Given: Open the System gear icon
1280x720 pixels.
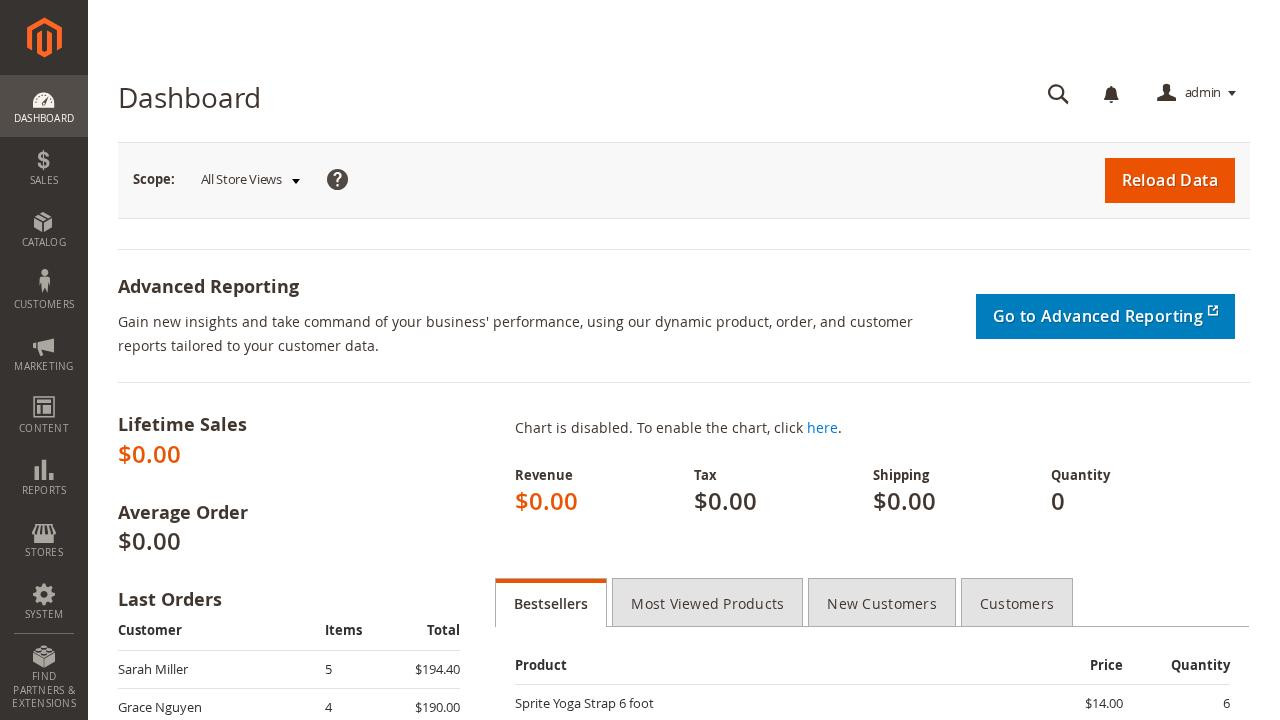Looking at the screenshot, I should pyautogui.click(x=43, y=594).
